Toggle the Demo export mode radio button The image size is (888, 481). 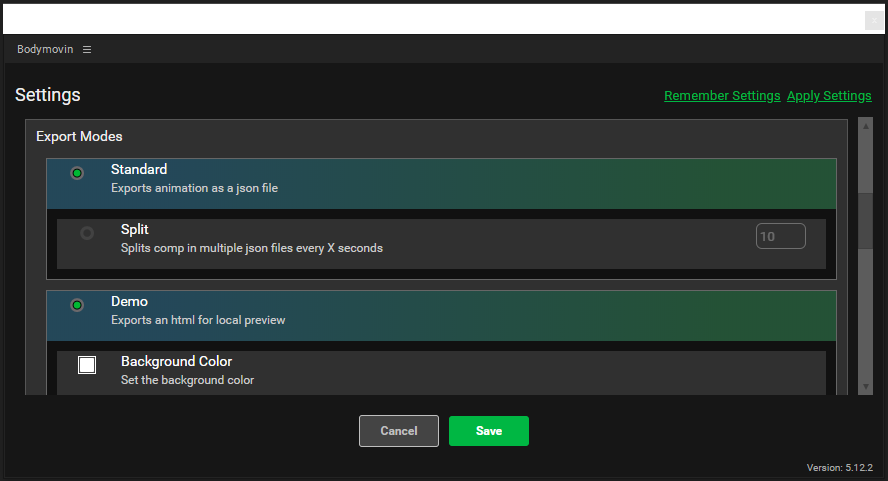[77, 305]
